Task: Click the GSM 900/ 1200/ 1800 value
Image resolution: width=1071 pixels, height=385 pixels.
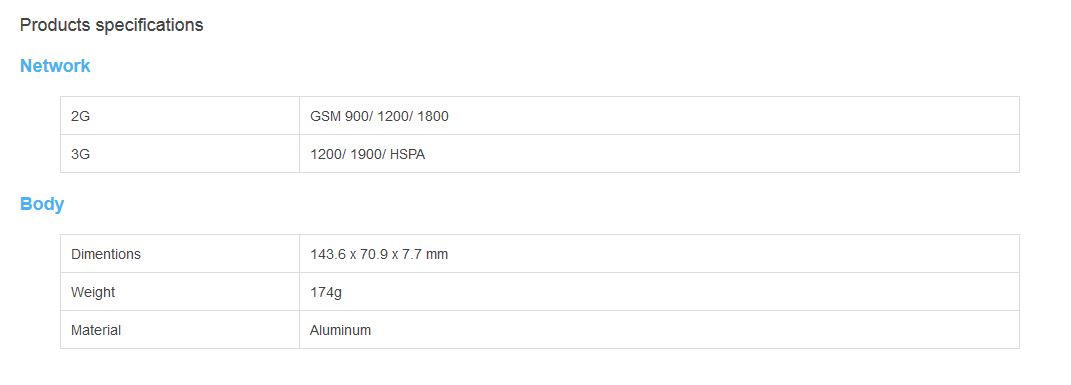Action: point(379,116)
